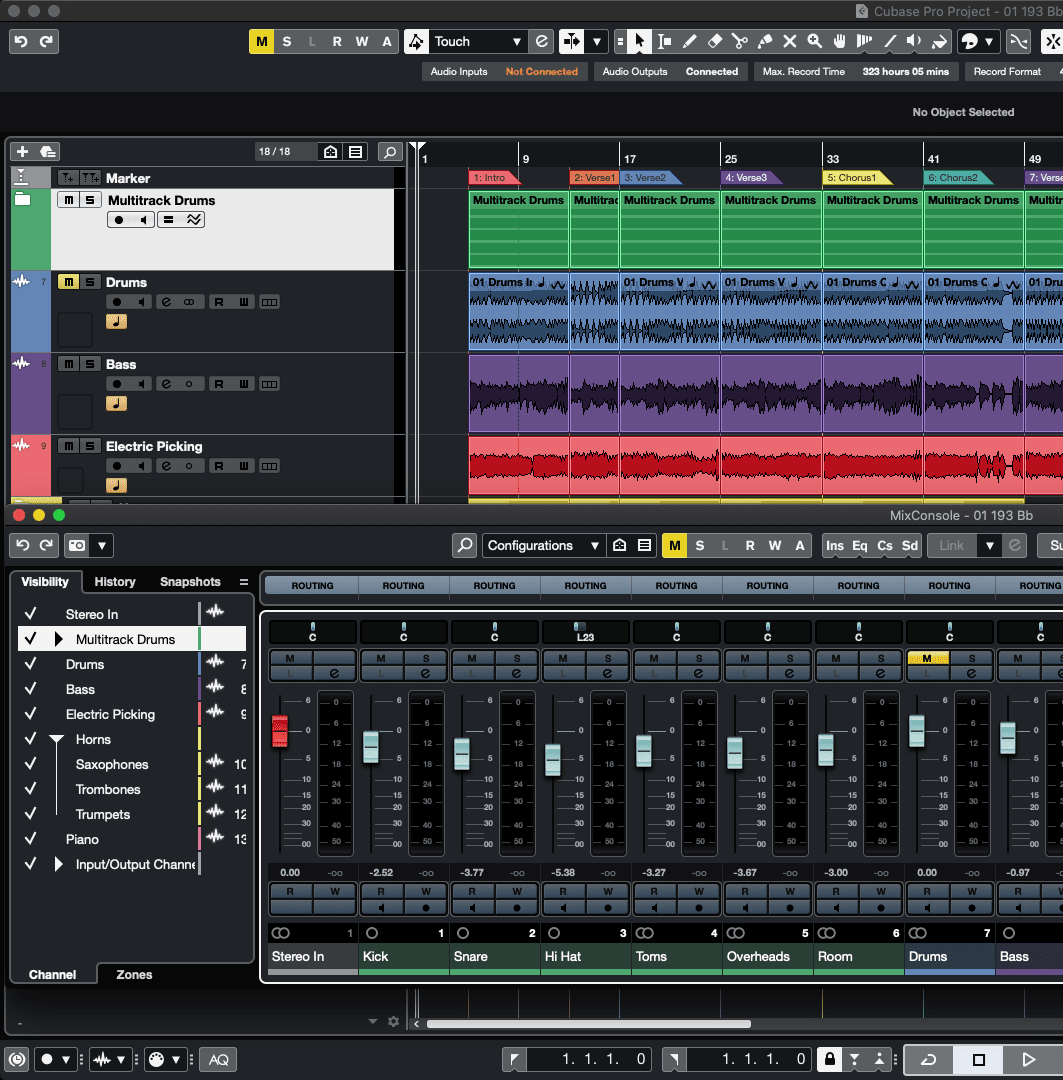1063x1080 pixels.
Task: Click the AQ button in transport bar
Action: (x=218, y=1059)
